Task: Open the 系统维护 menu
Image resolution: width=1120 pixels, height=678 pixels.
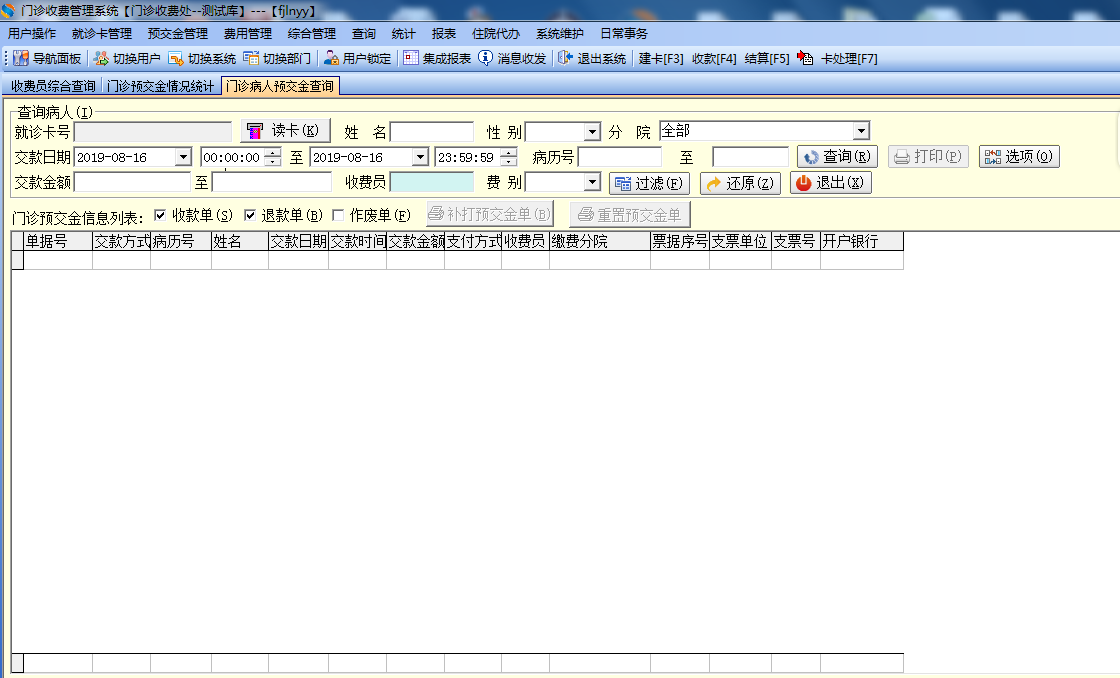Action: click(560, 34)
